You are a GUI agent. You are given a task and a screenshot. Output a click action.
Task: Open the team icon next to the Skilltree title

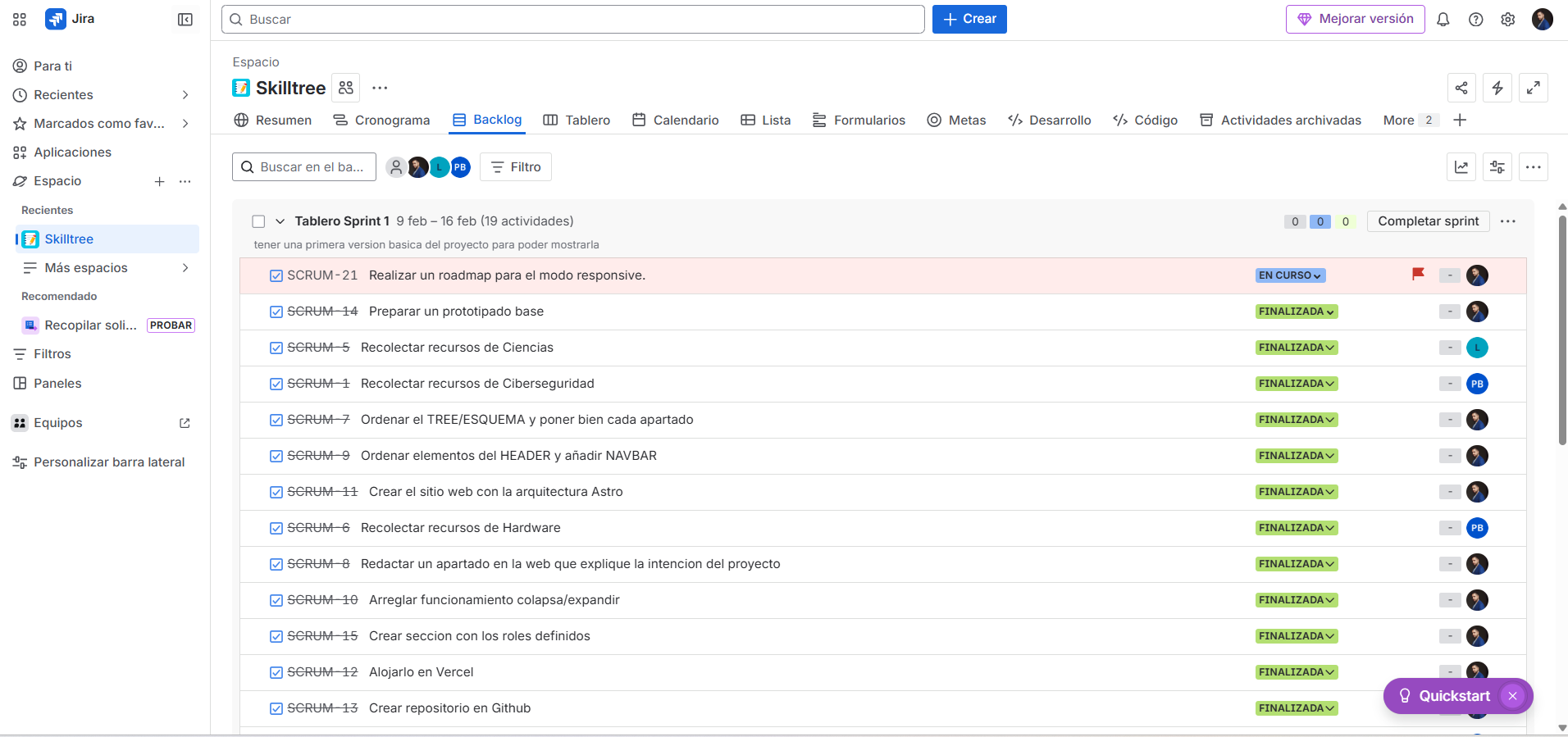click(x=346, y=87)
